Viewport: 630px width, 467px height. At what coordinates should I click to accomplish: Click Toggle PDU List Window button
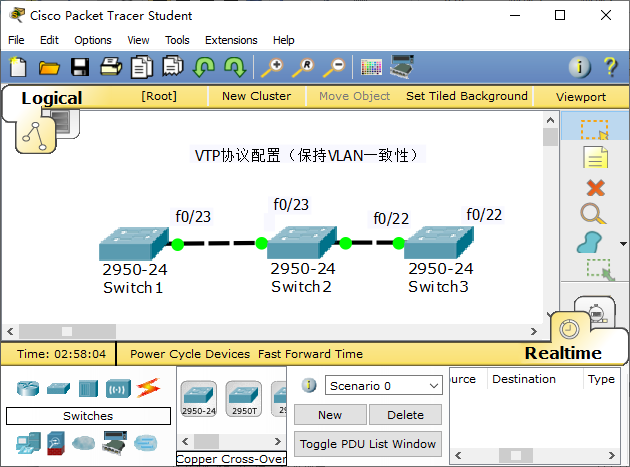coord(368,444)
